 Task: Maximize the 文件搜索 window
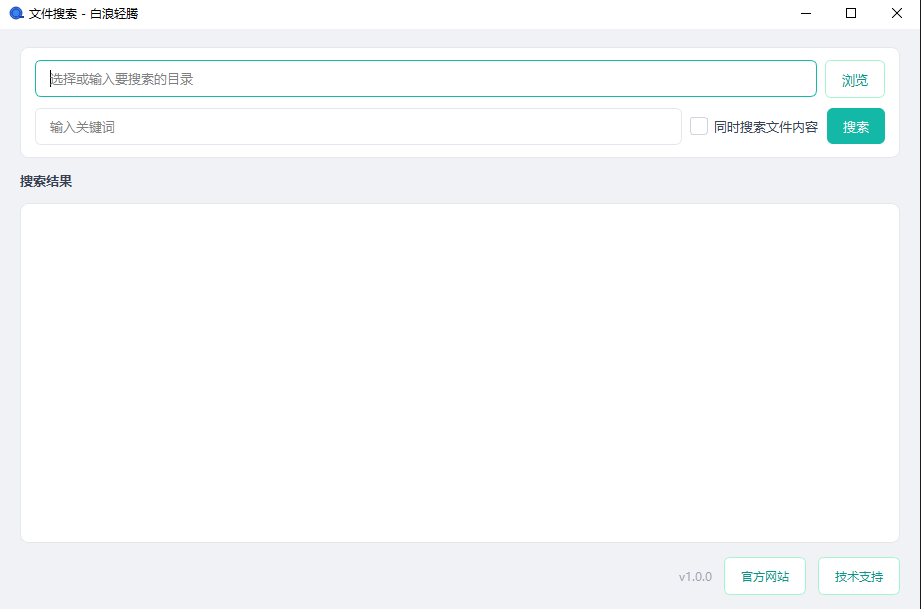click(x=851, y=14)
